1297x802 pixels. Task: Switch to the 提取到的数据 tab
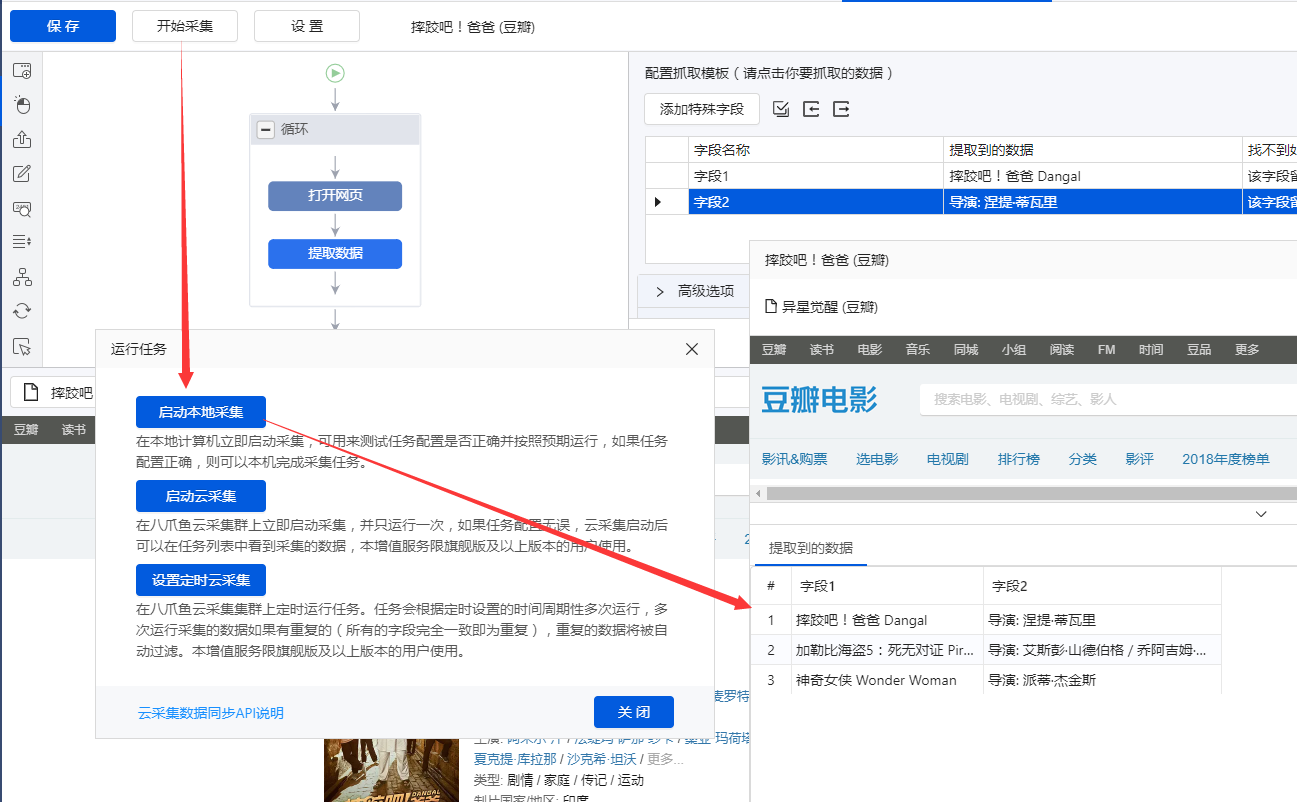(811, 548)
